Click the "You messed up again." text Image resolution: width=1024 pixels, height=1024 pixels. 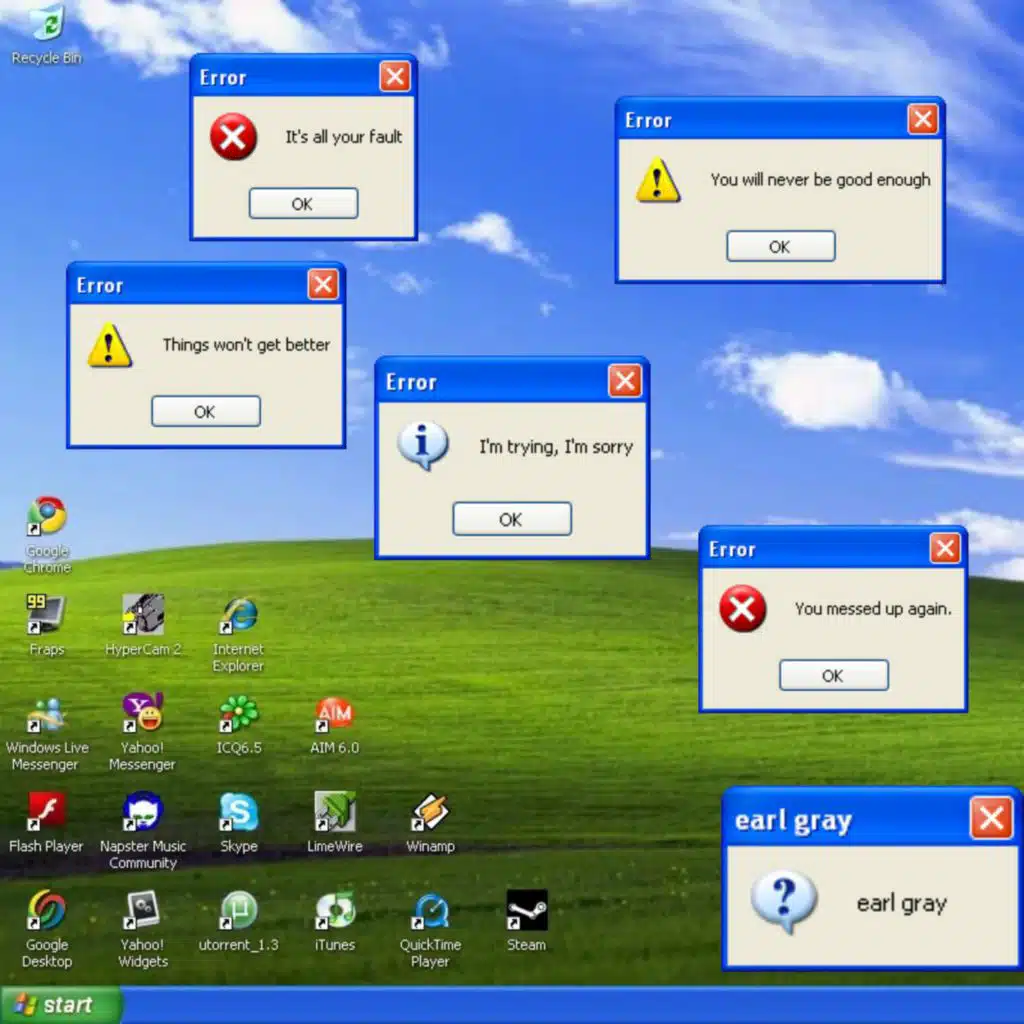coord(873,609)
